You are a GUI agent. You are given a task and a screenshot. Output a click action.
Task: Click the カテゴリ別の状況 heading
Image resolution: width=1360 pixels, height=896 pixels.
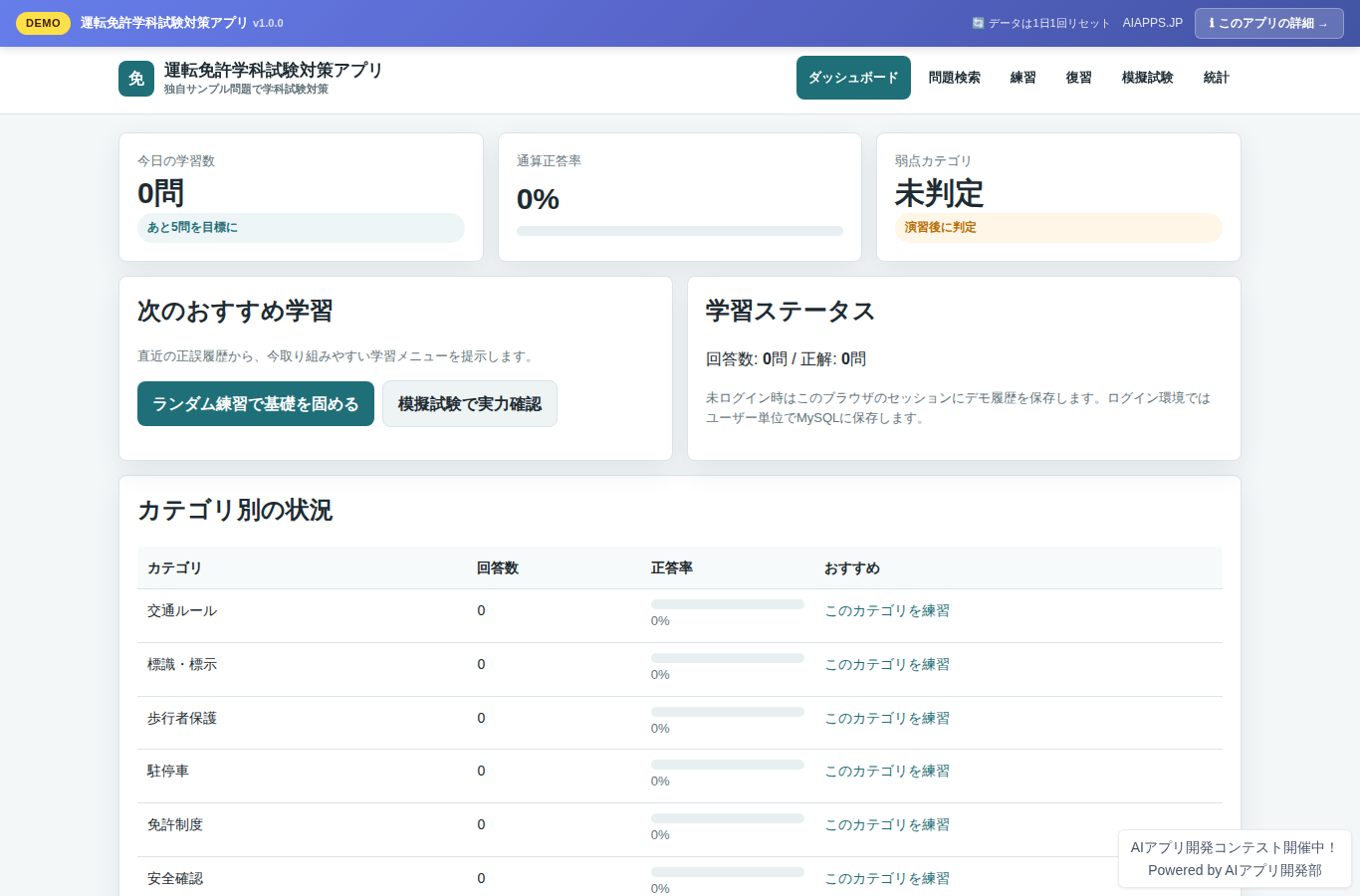pyautogui.click(x=235, y=510)
